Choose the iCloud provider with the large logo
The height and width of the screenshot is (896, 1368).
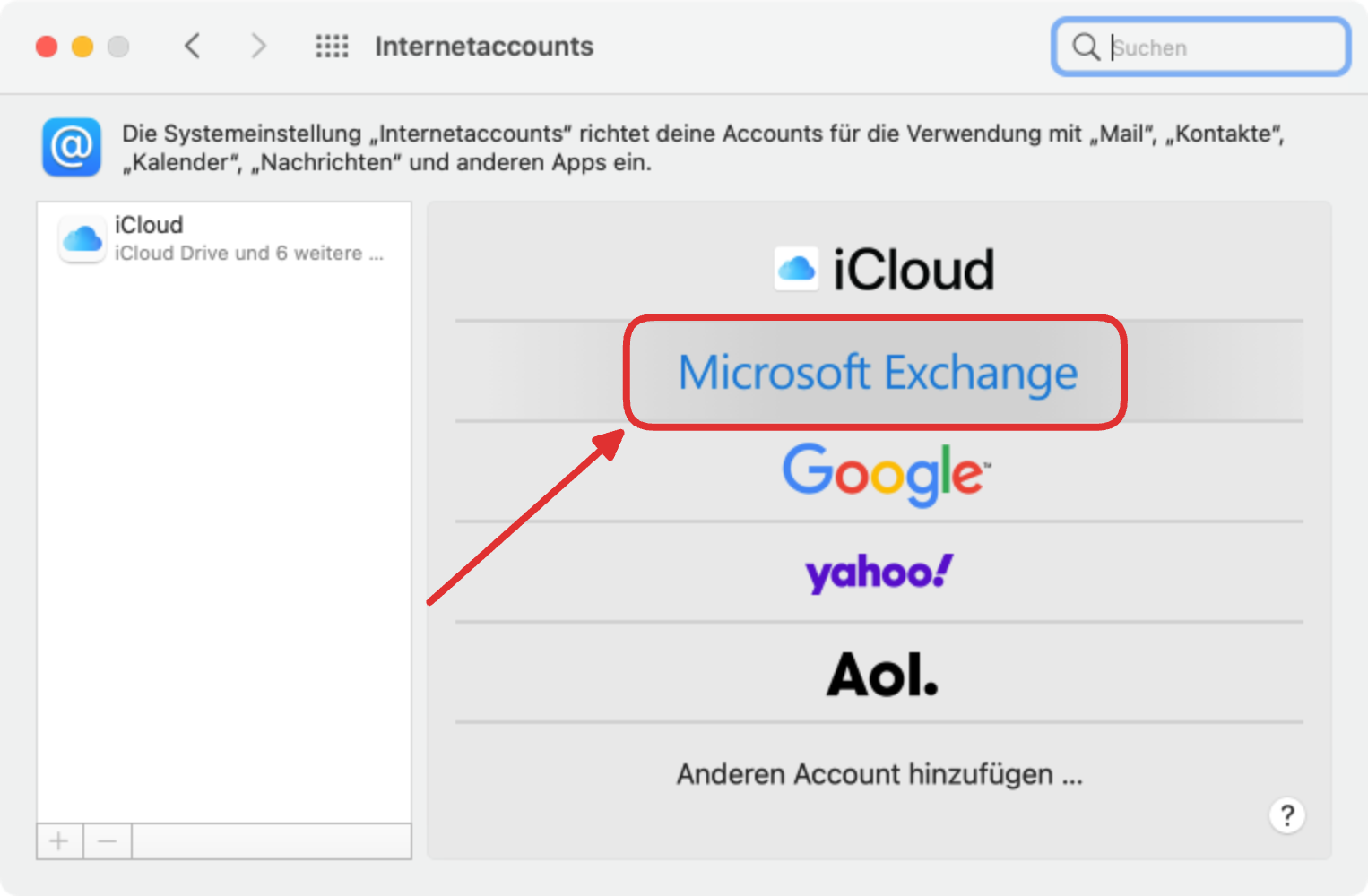(883, 269)
